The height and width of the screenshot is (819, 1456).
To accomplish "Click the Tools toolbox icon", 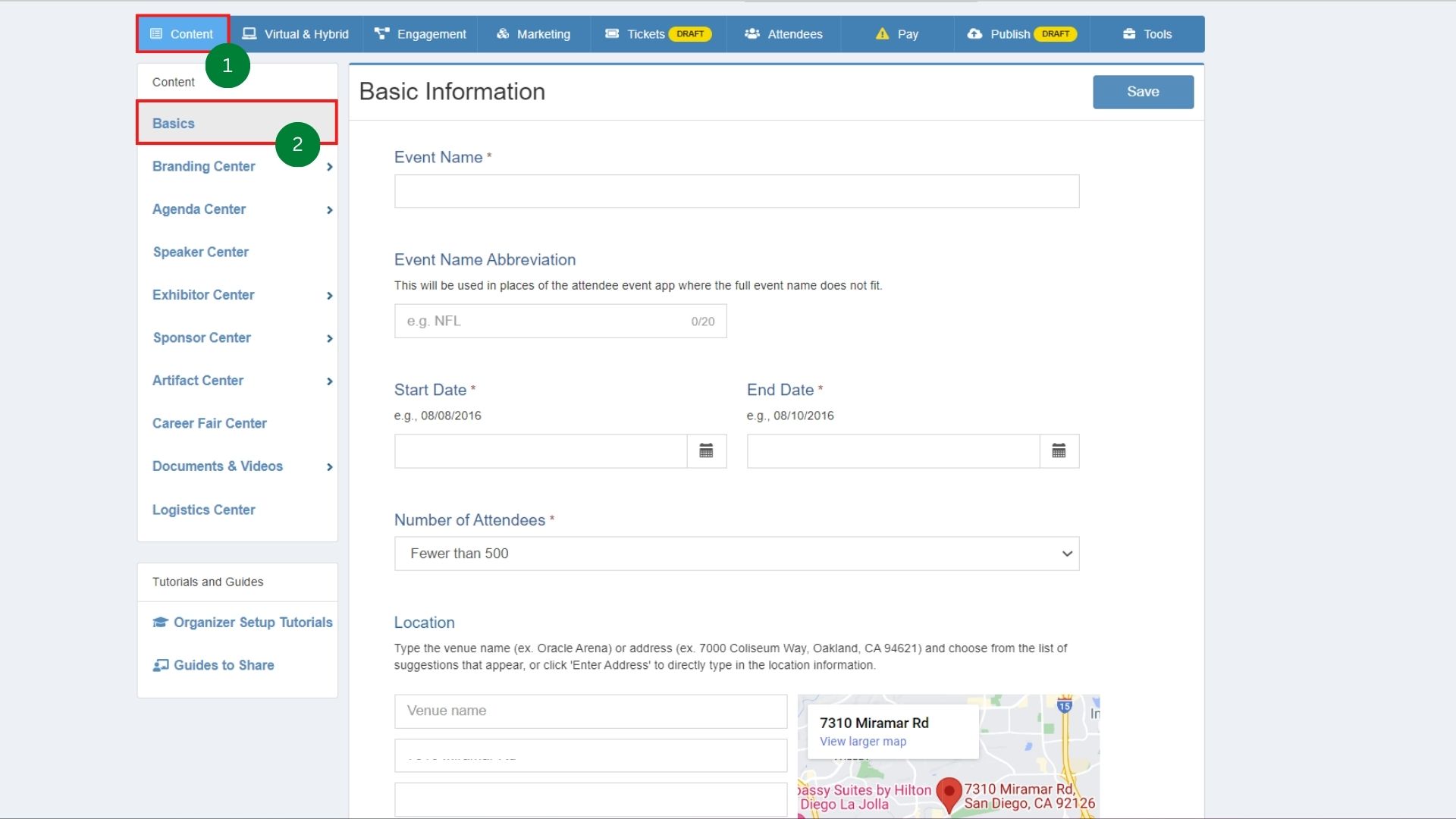I will point(1129,34).
